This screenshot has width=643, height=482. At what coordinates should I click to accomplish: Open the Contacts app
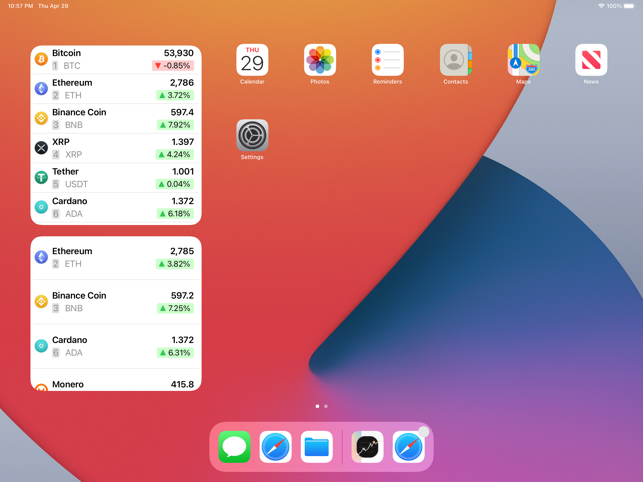pos(456,60)
